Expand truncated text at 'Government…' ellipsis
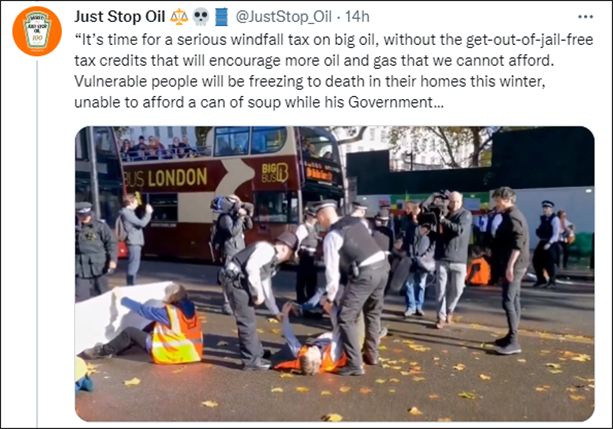This screenshot has width=613, height=429. [x=437, y=102]
